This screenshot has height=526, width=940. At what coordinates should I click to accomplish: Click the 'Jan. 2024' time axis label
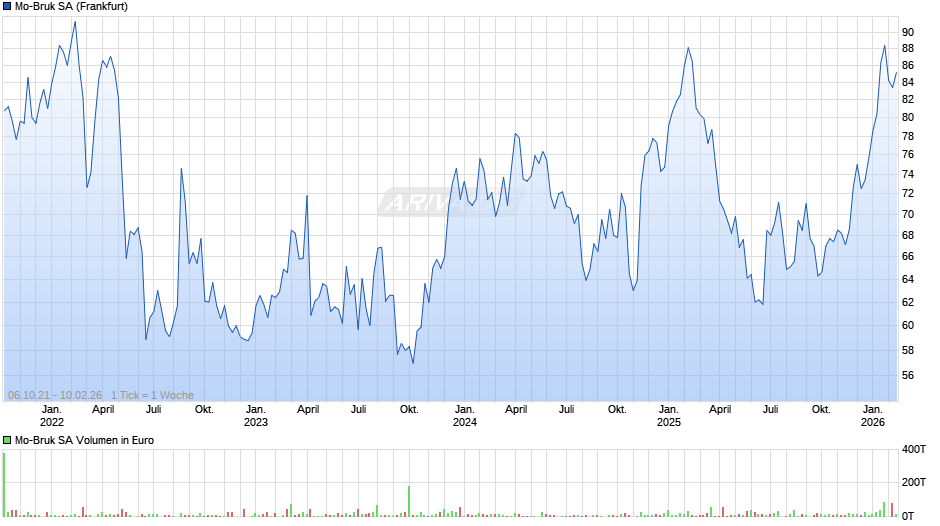(465, 416)
